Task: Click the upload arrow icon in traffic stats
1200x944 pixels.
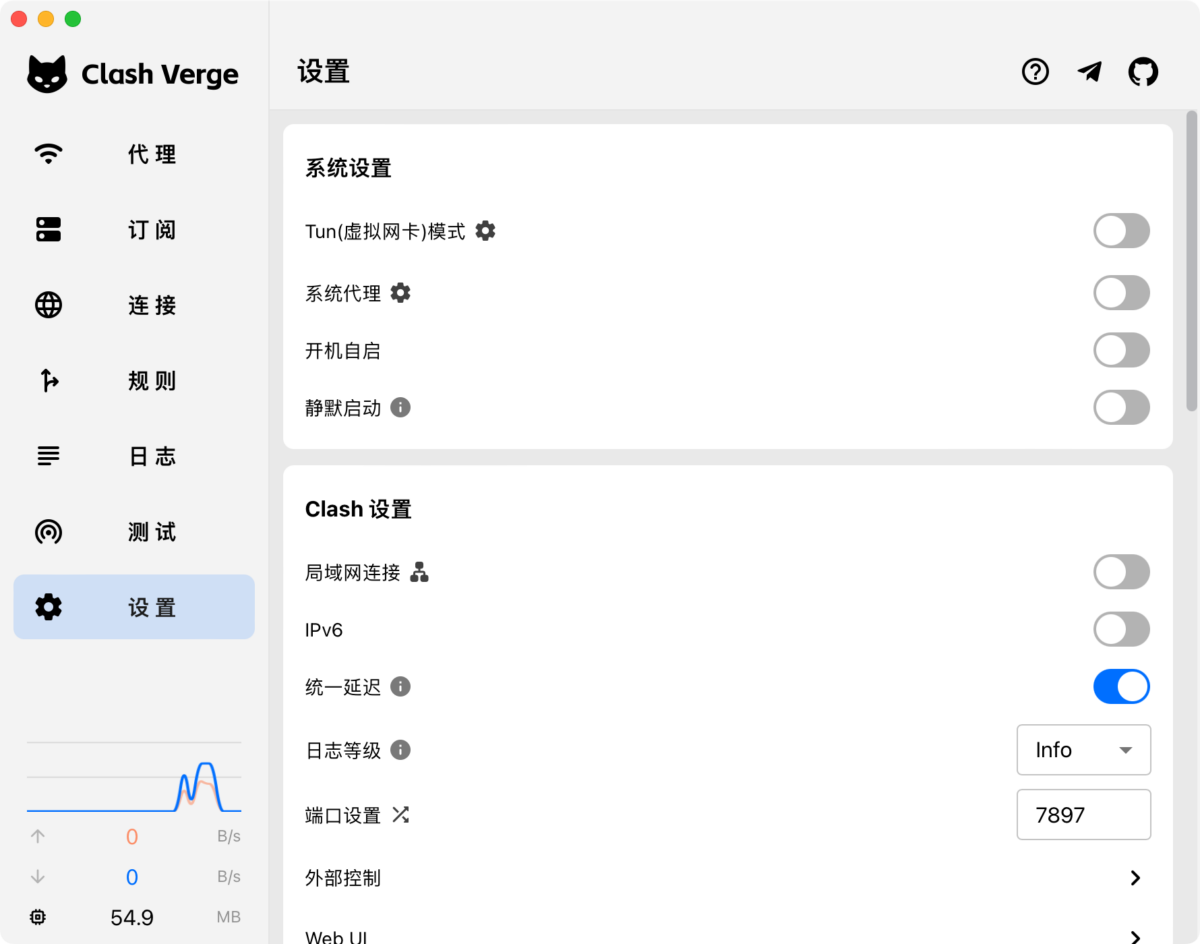Action: 38,836
